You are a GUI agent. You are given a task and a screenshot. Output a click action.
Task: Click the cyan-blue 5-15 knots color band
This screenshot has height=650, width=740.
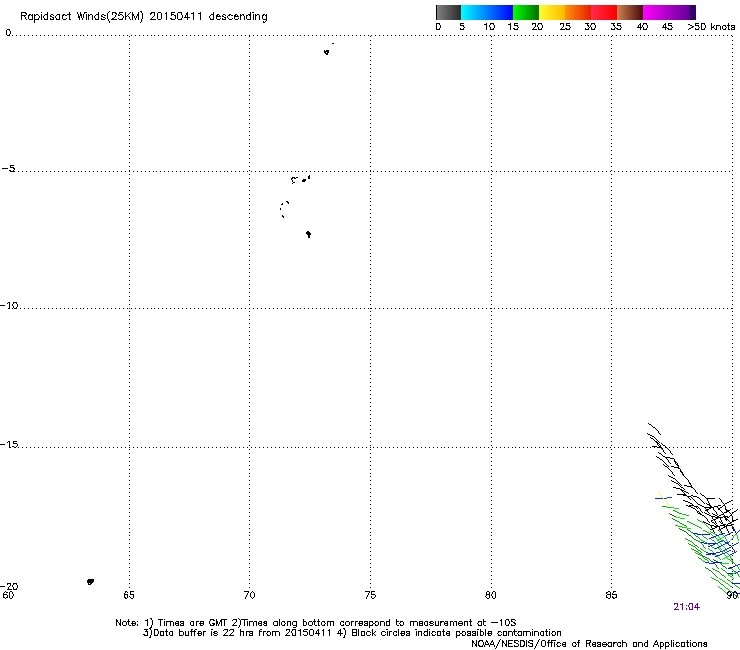coord(487,12)
